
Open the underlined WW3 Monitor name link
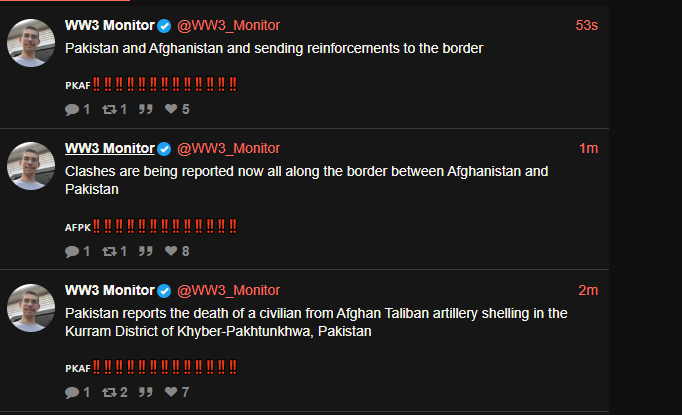coord(110,148)
